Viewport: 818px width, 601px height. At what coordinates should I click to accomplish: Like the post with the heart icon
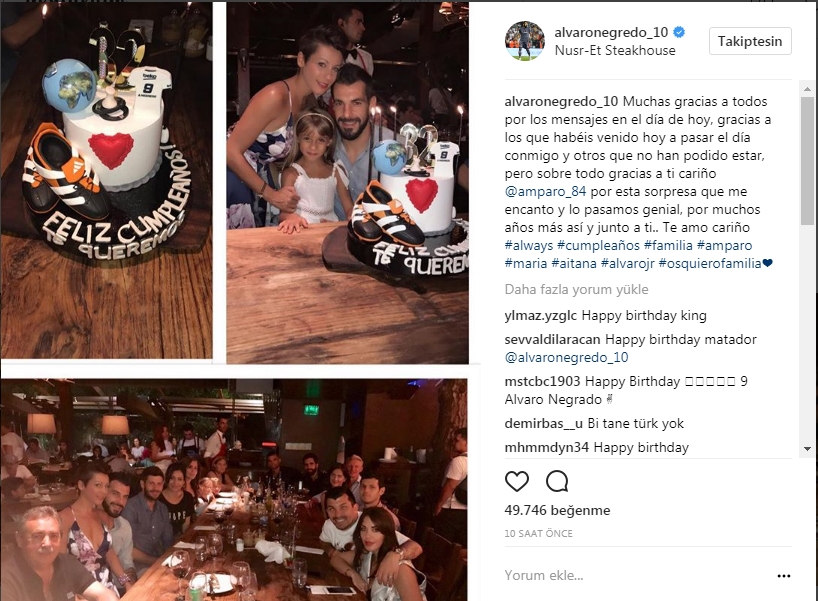coord(516,481)
